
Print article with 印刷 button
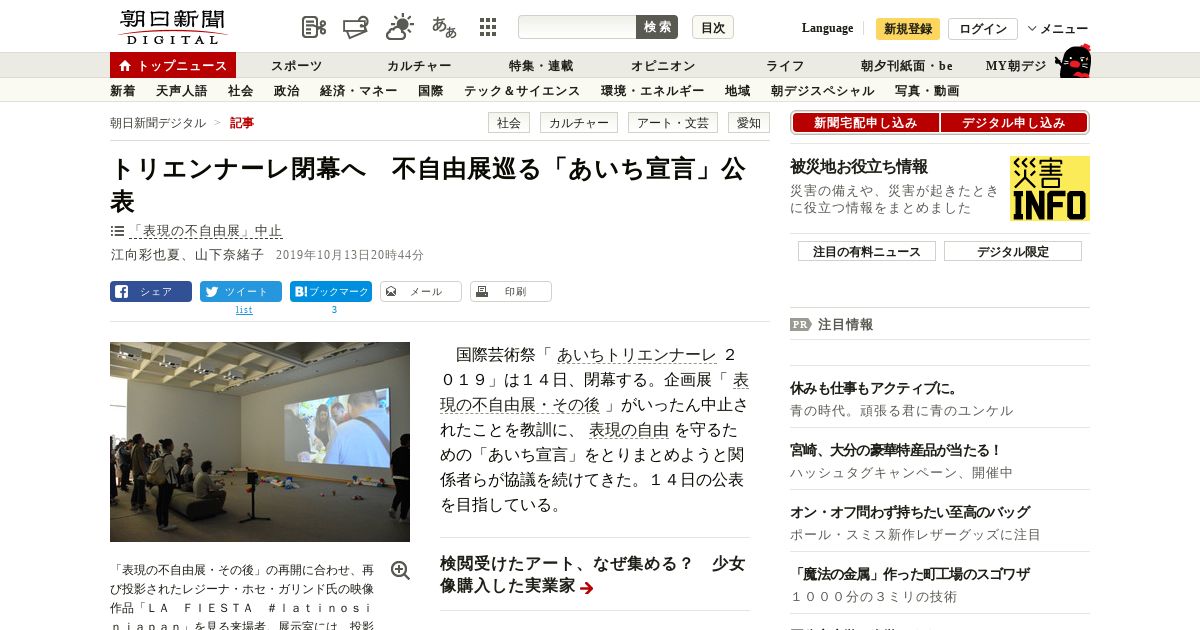coord(511,292)
